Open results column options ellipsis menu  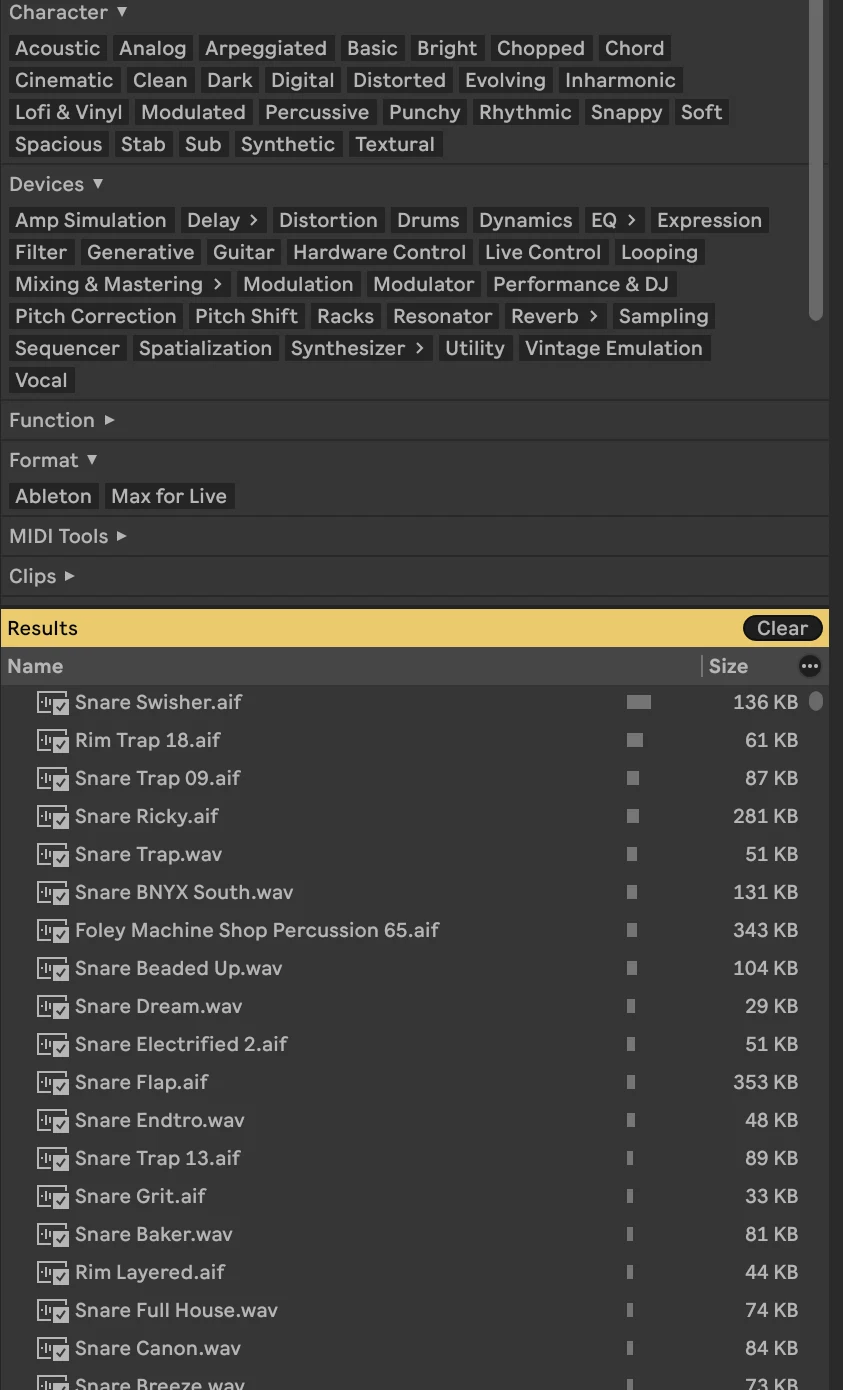coord(810,666)
